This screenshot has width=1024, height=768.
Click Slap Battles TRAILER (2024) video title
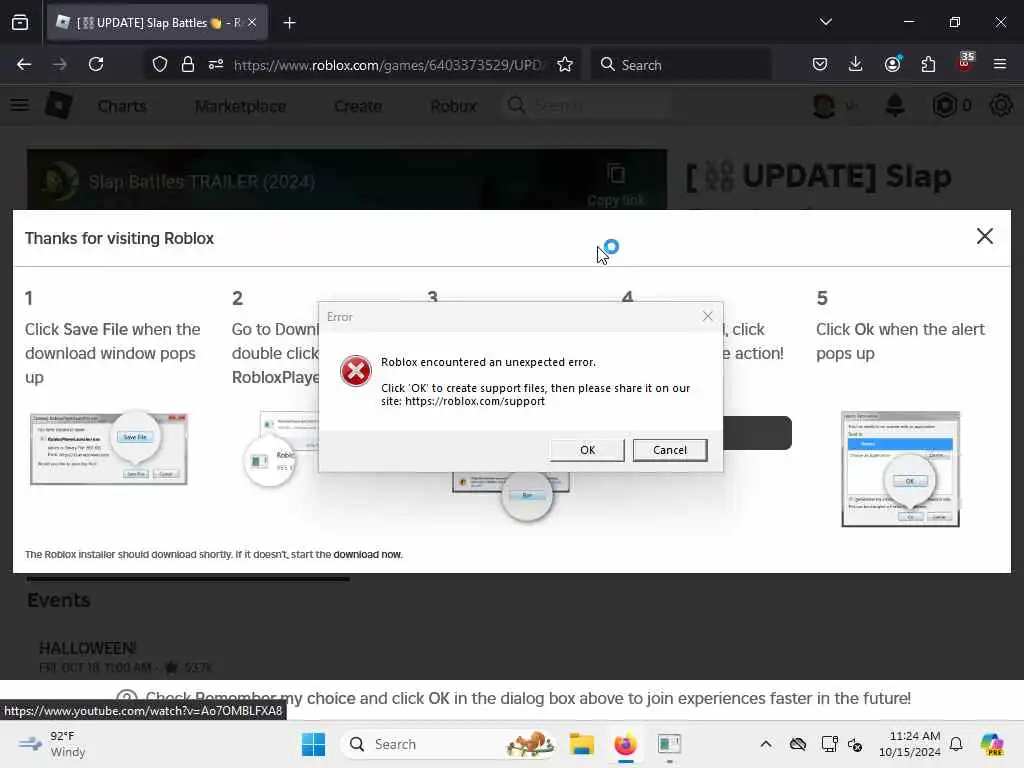pyautogui.click(x=201, y=182)
